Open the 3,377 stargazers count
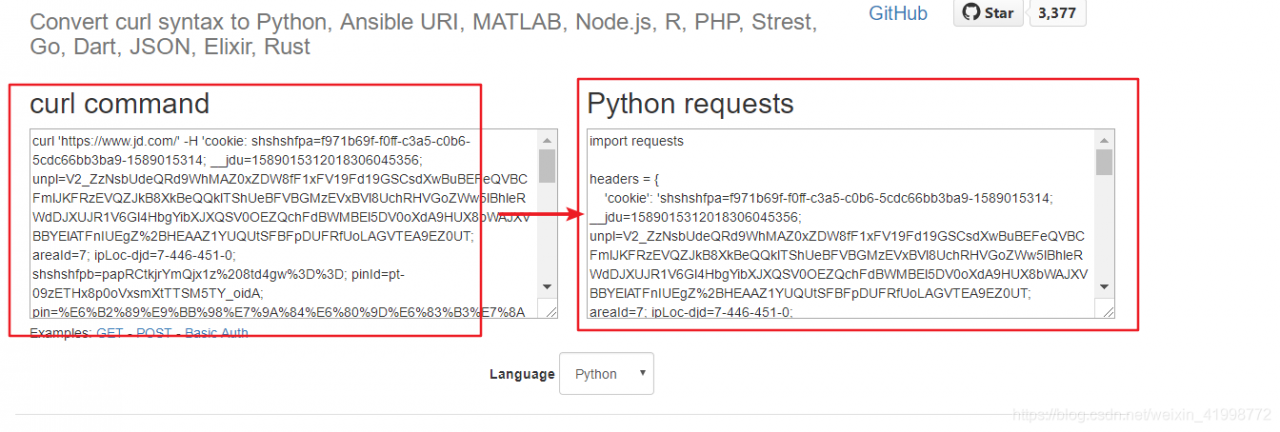The width and height of the screenshot is (1280, 432). pyautogui.click(x=1057, y=13)
